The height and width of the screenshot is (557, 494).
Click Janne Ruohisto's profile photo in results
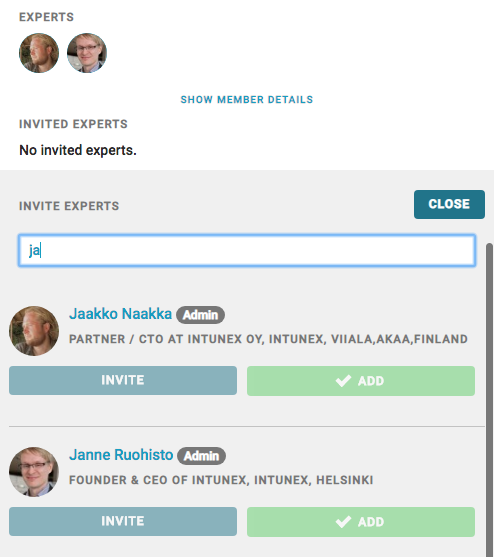pos(34,472)
